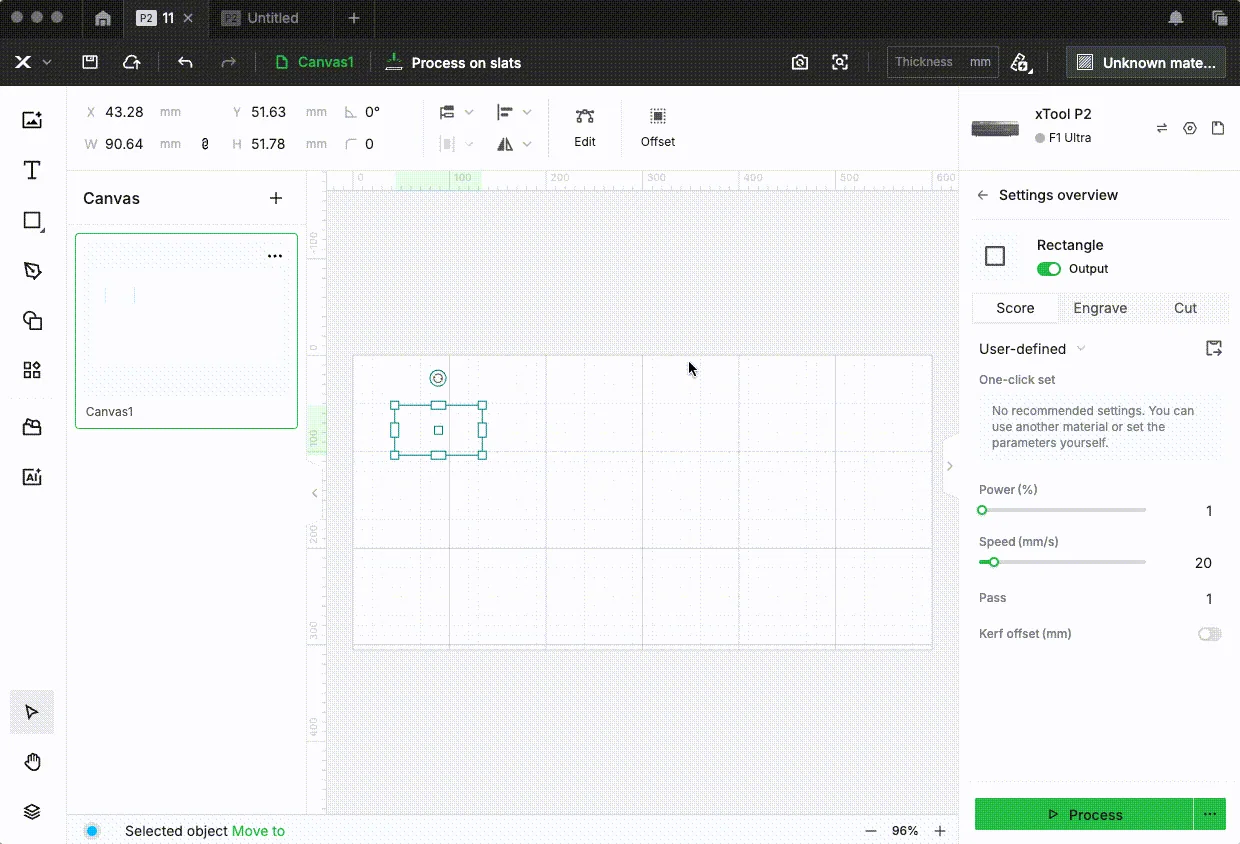Open the Edit nodes tool
Viewport: 1240px width, 844px height.
pos(585,128)
